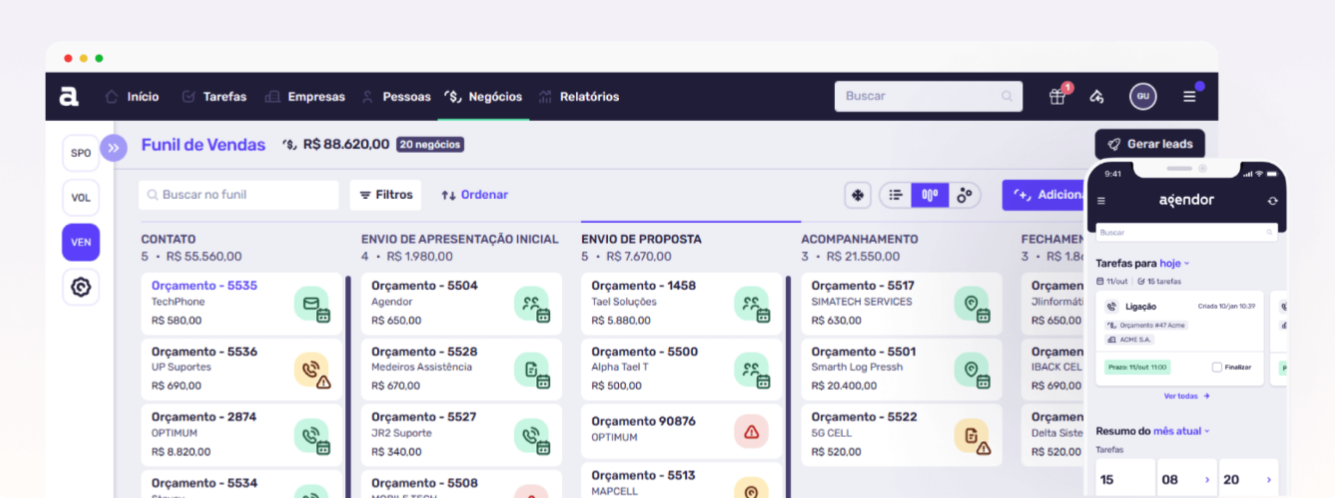
Task: Click location icon on Orçamento - 5513 card
Action: tap(751, 489)
